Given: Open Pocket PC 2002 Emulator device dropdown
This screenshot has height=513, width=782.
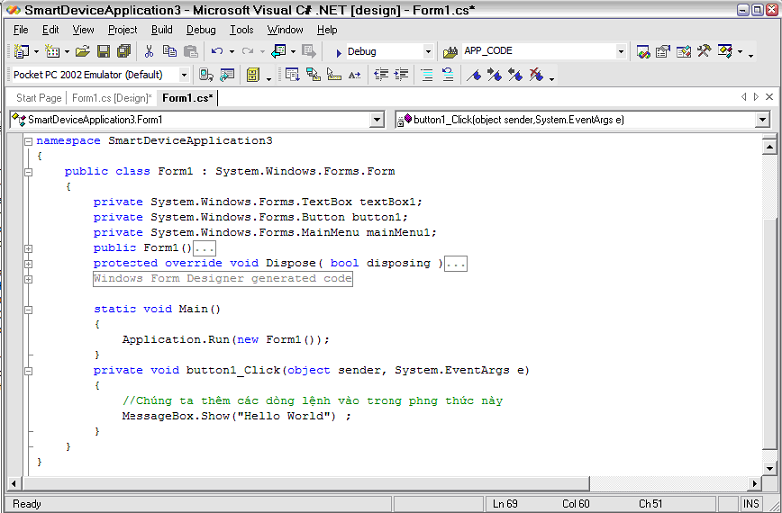Looking at the screenshot, I should 184,75.
